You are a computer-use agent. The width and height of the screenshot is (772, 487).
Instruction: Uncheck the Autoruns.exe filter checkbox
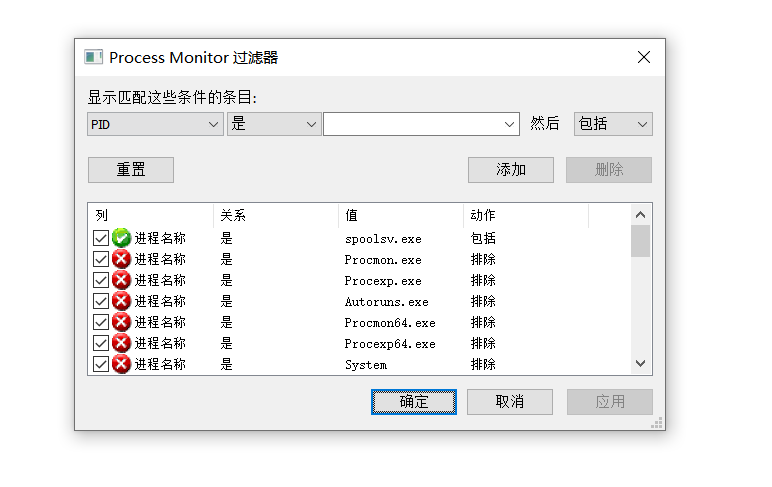click(101, 301)
